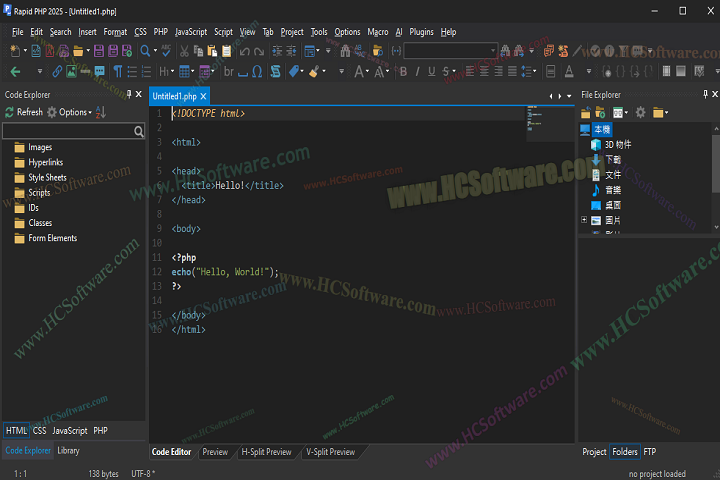Insert paragraph with pilcrow icon
720x480 pixels.
[x=118, y=71]
